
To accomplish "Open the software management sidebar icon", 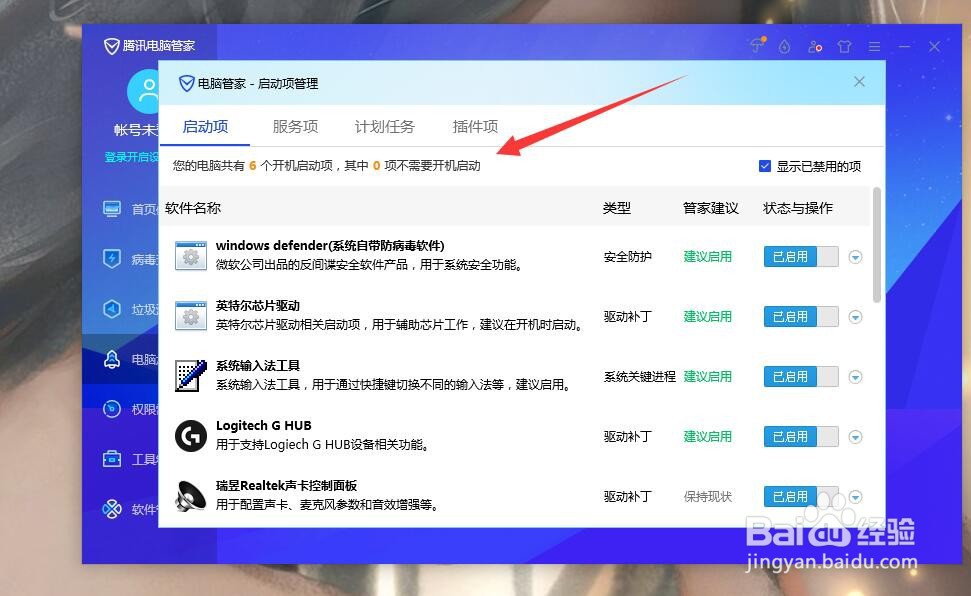I will pos(112,509).
